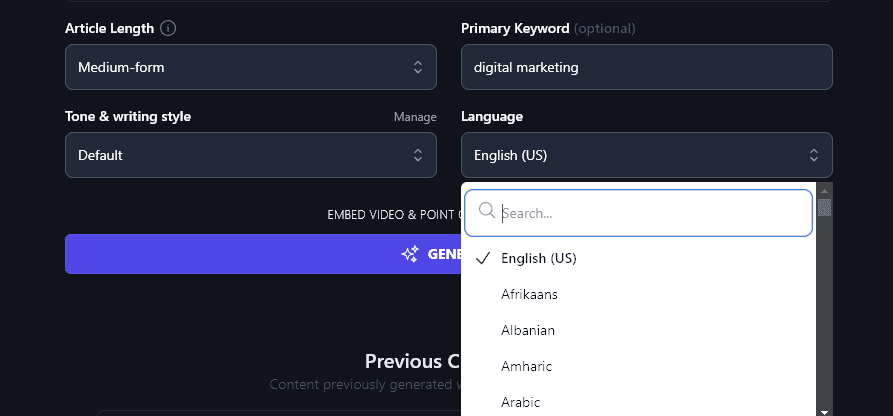Focus the language Search field
Viewport: 893px width, 416px height.
650,213
